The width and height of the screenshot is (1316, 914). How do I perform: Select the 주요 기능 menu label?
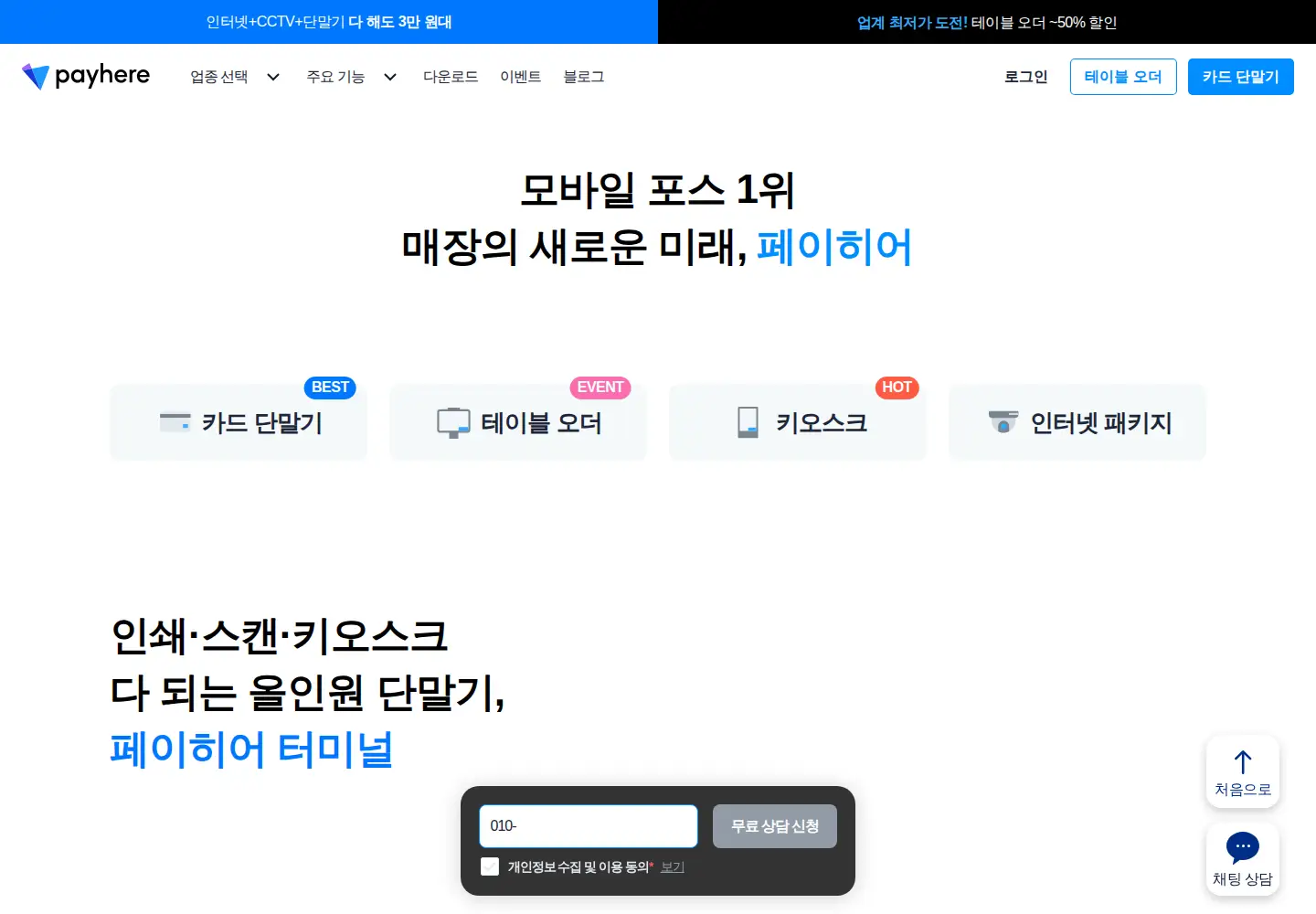(x=335, y=77)
